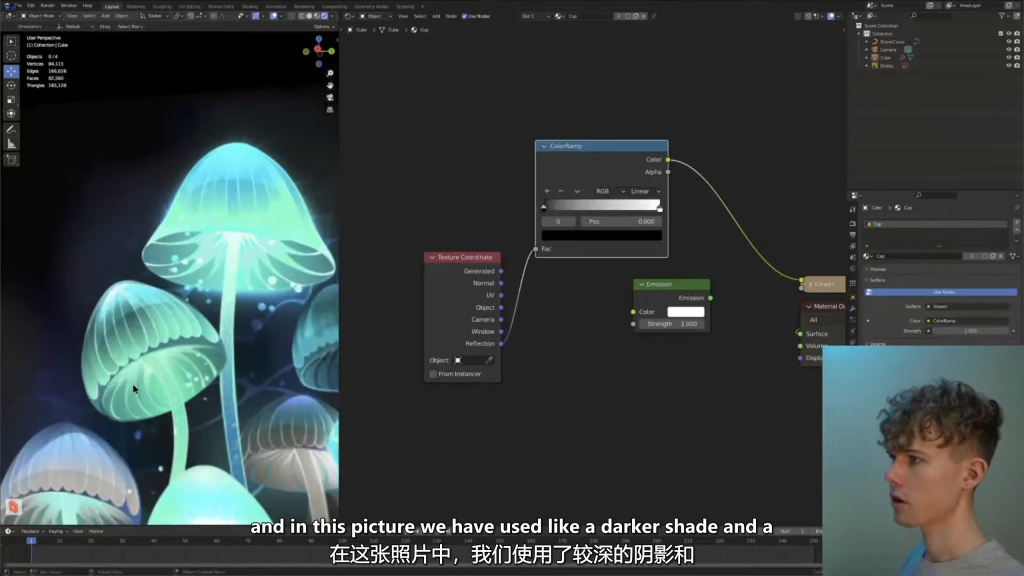
Task: Select the Rotate tool in viewport toolbar
Action: 11,86
